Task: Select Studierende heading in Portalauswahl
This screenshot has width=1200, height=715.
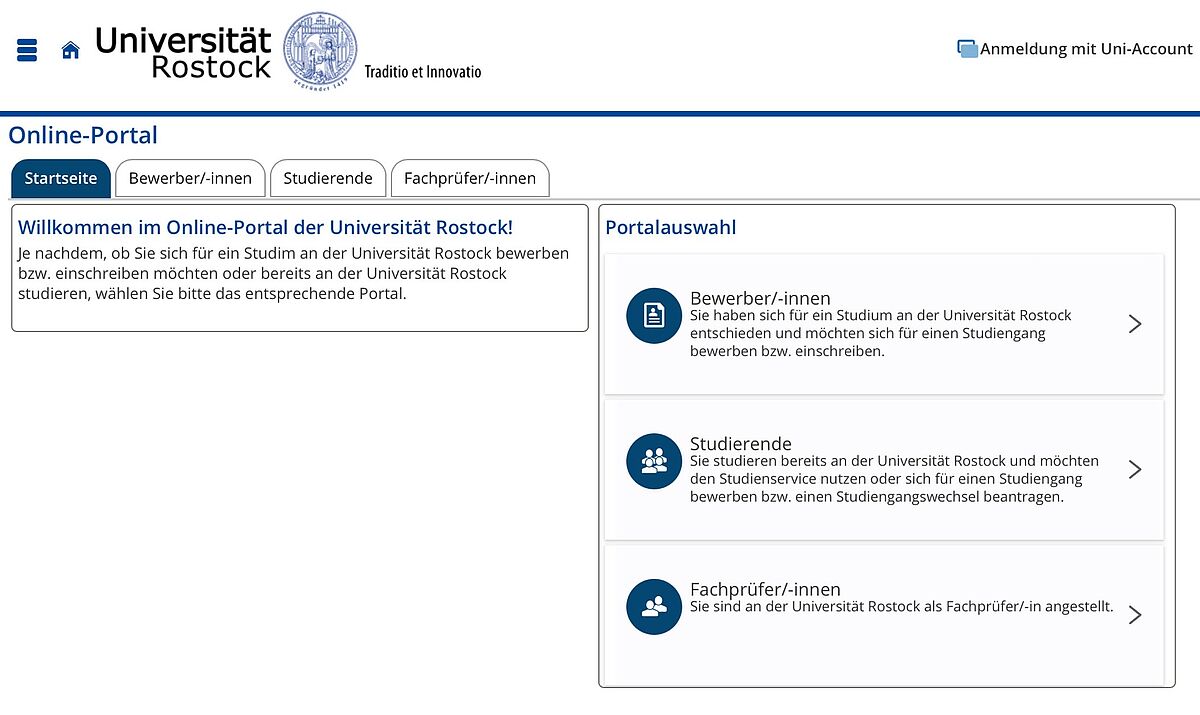Action: tap(741, 443)
